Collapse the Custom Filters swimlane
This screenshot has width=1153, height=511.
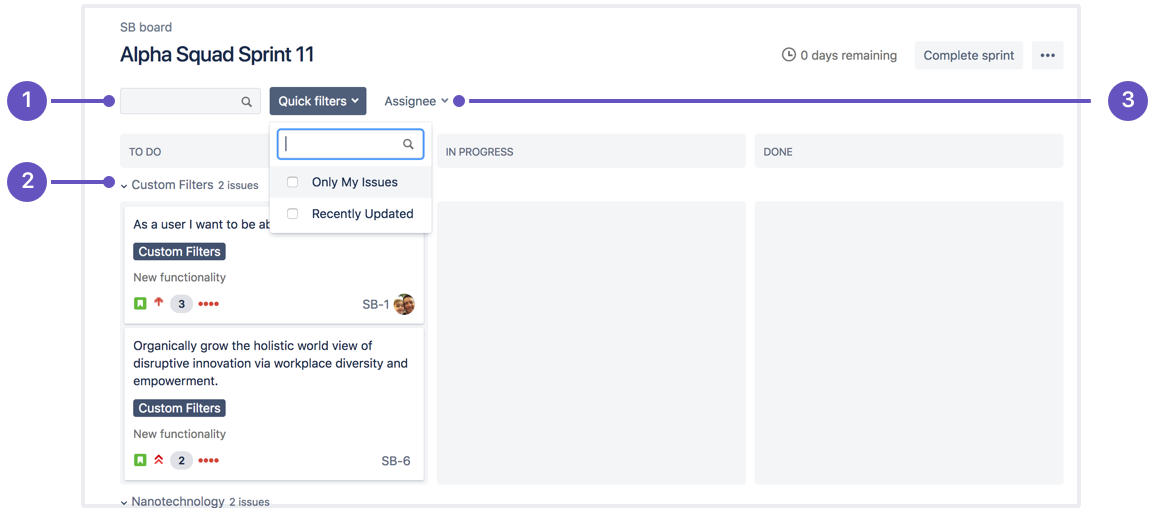point(124,186)
